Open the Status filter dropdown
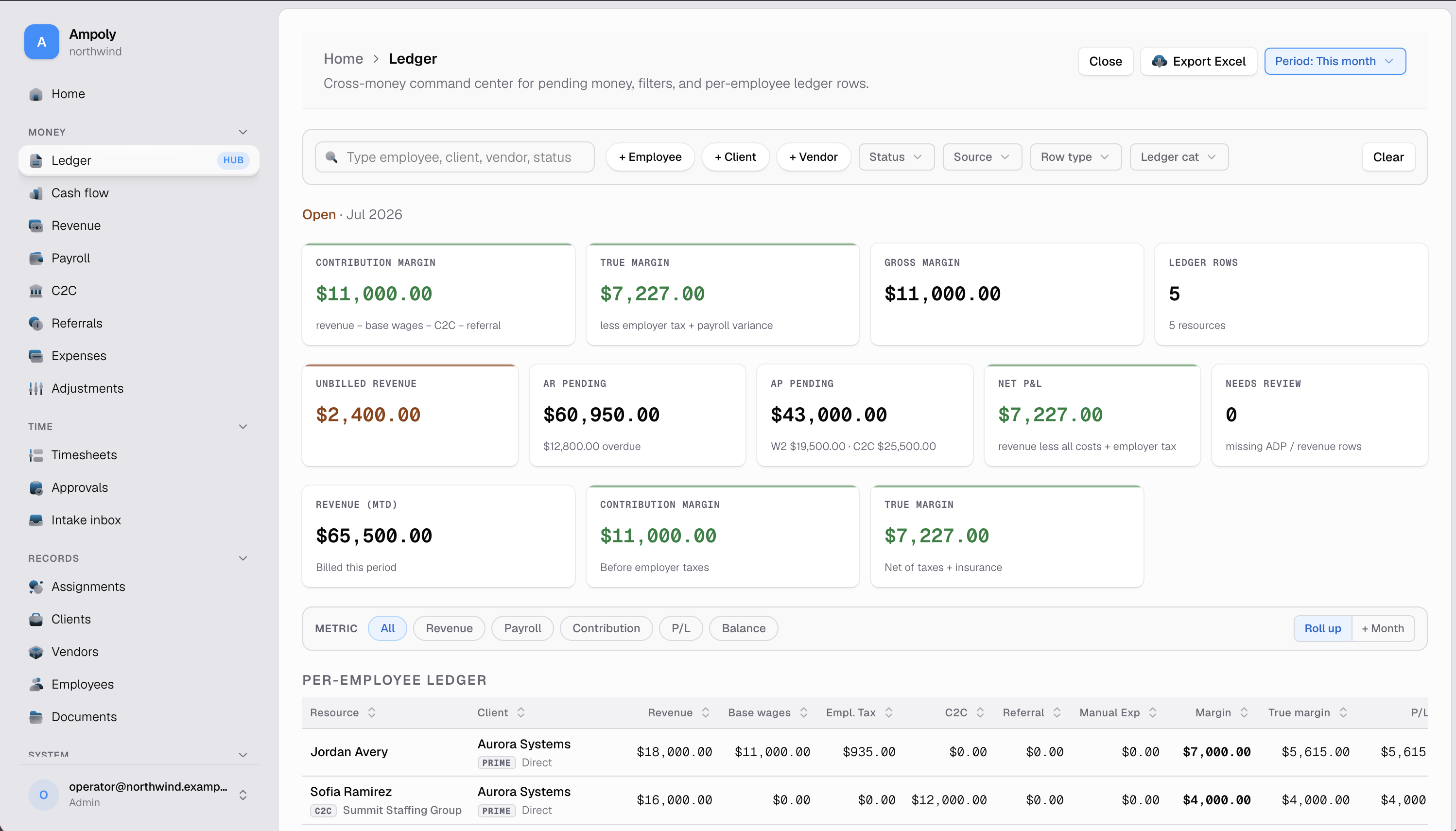The image size is (1456, 831). point(896,157)
